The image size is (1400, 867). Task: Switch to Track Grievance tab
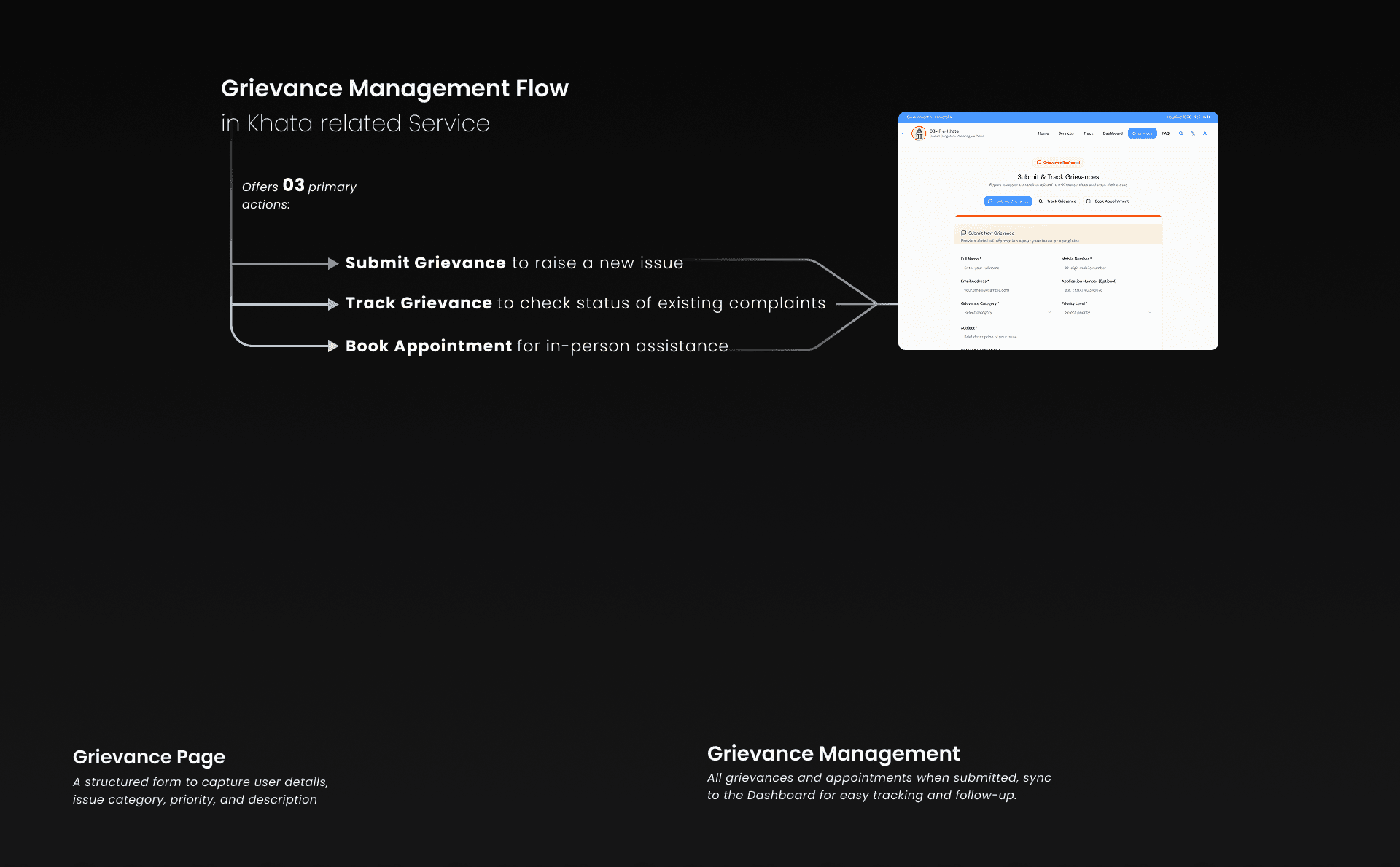1057,201
